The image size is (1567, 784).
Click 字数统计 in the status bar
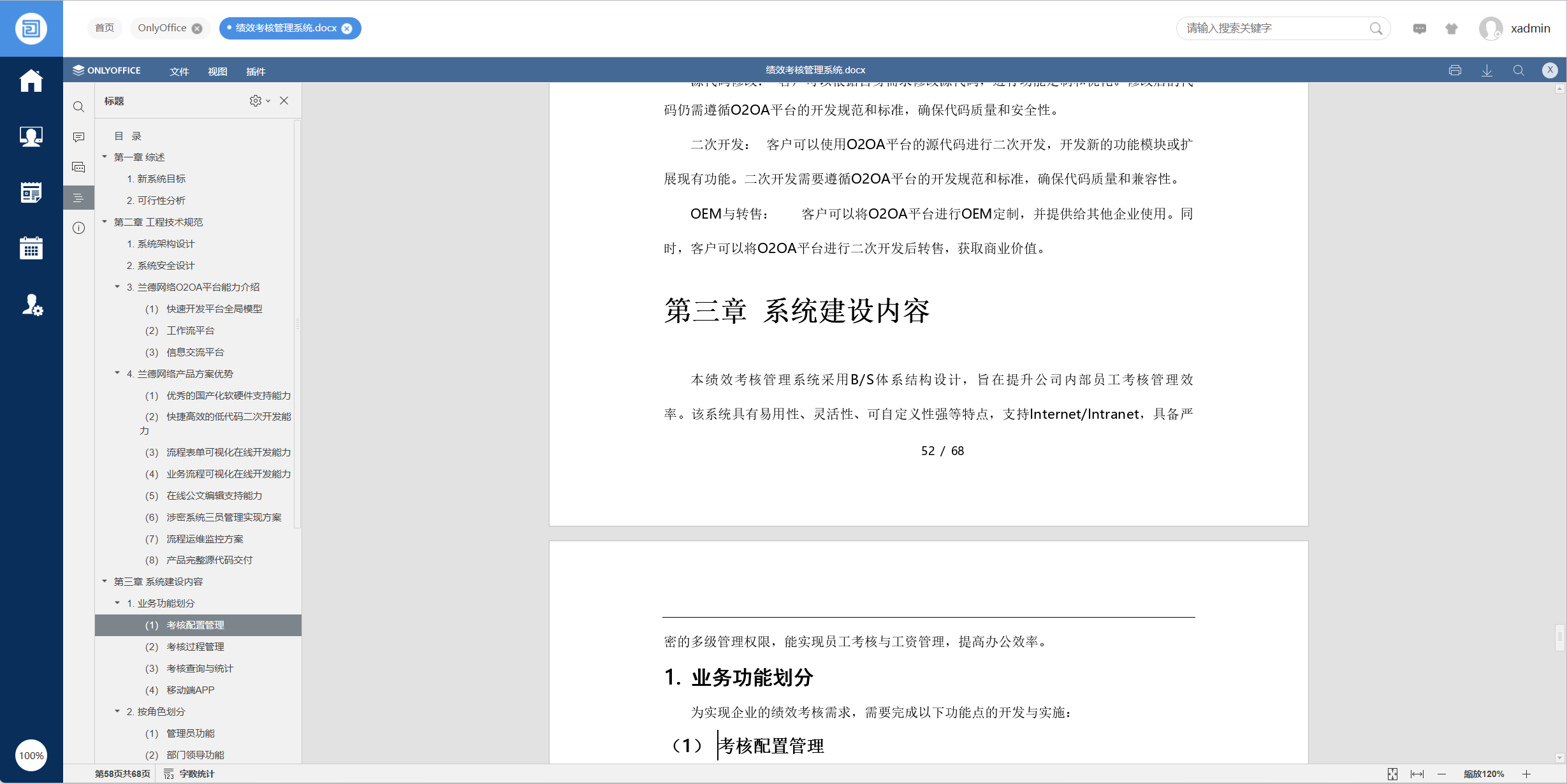coord(196,774)
